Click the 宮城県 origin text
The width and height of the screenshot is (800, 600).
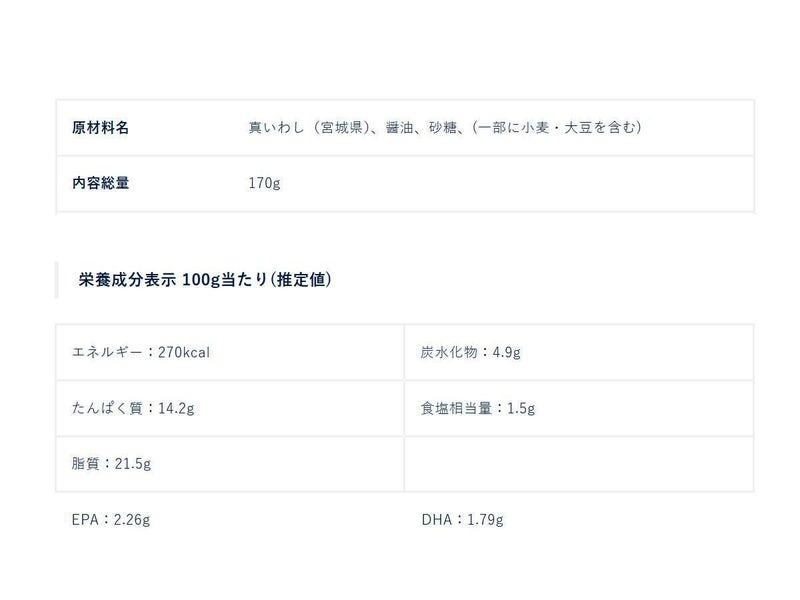tap(341, 128)
